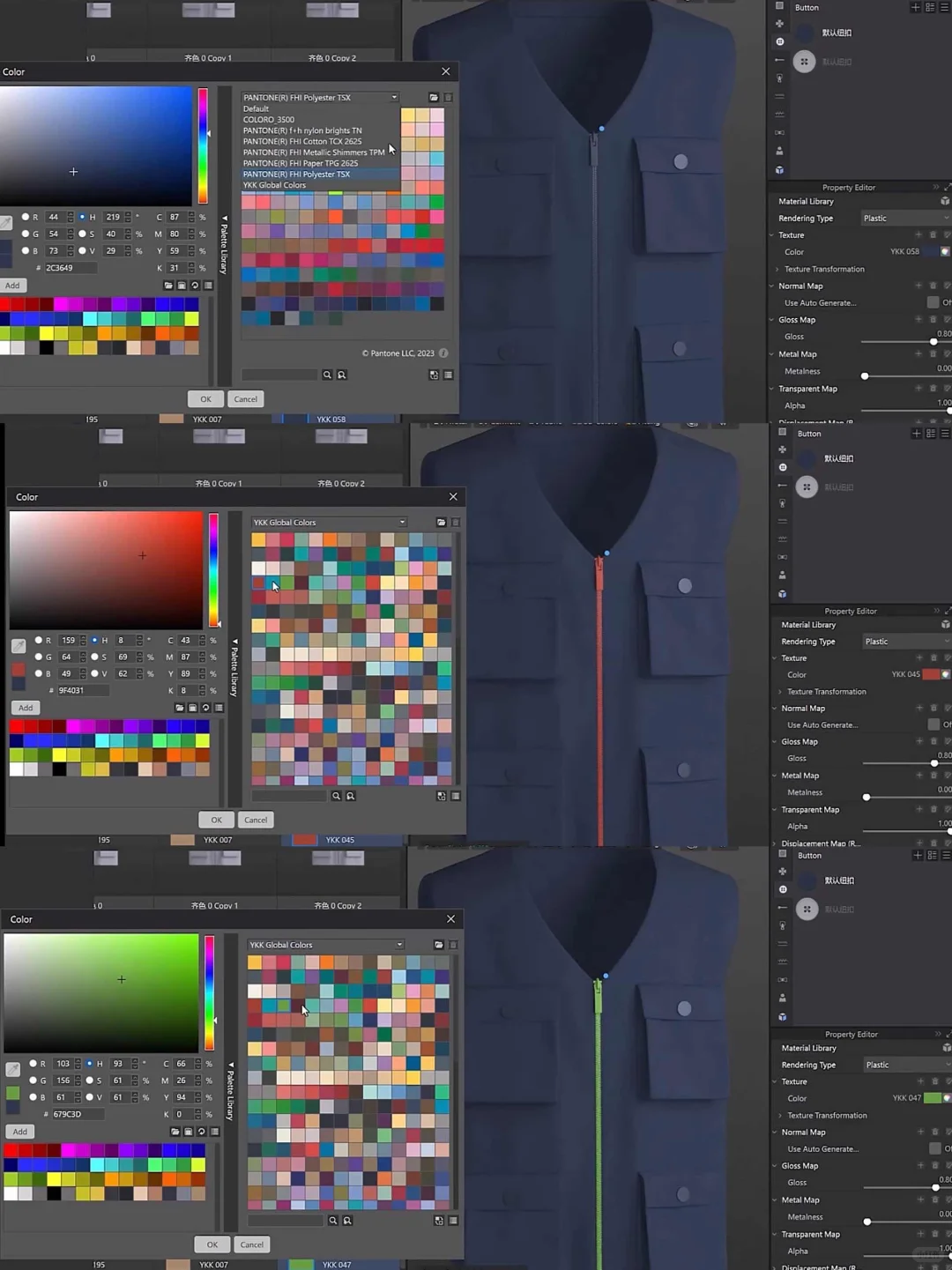Switch palette to grid view in 2C3649 dialog
Screen dimensions: 952x1270
pos(434,375)
